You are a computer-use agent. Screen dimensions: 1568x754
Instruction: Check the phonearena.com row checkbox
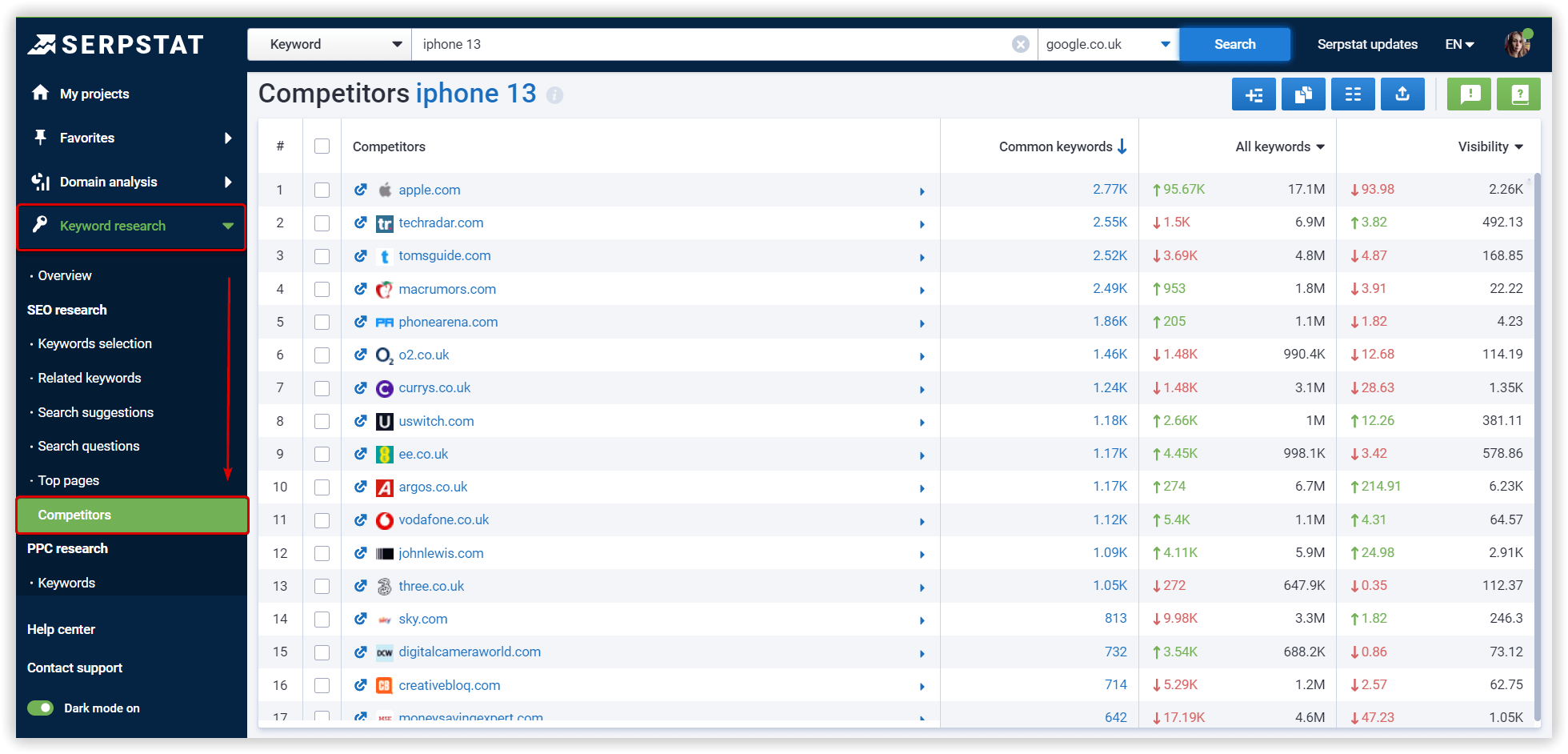coord(322,322)
